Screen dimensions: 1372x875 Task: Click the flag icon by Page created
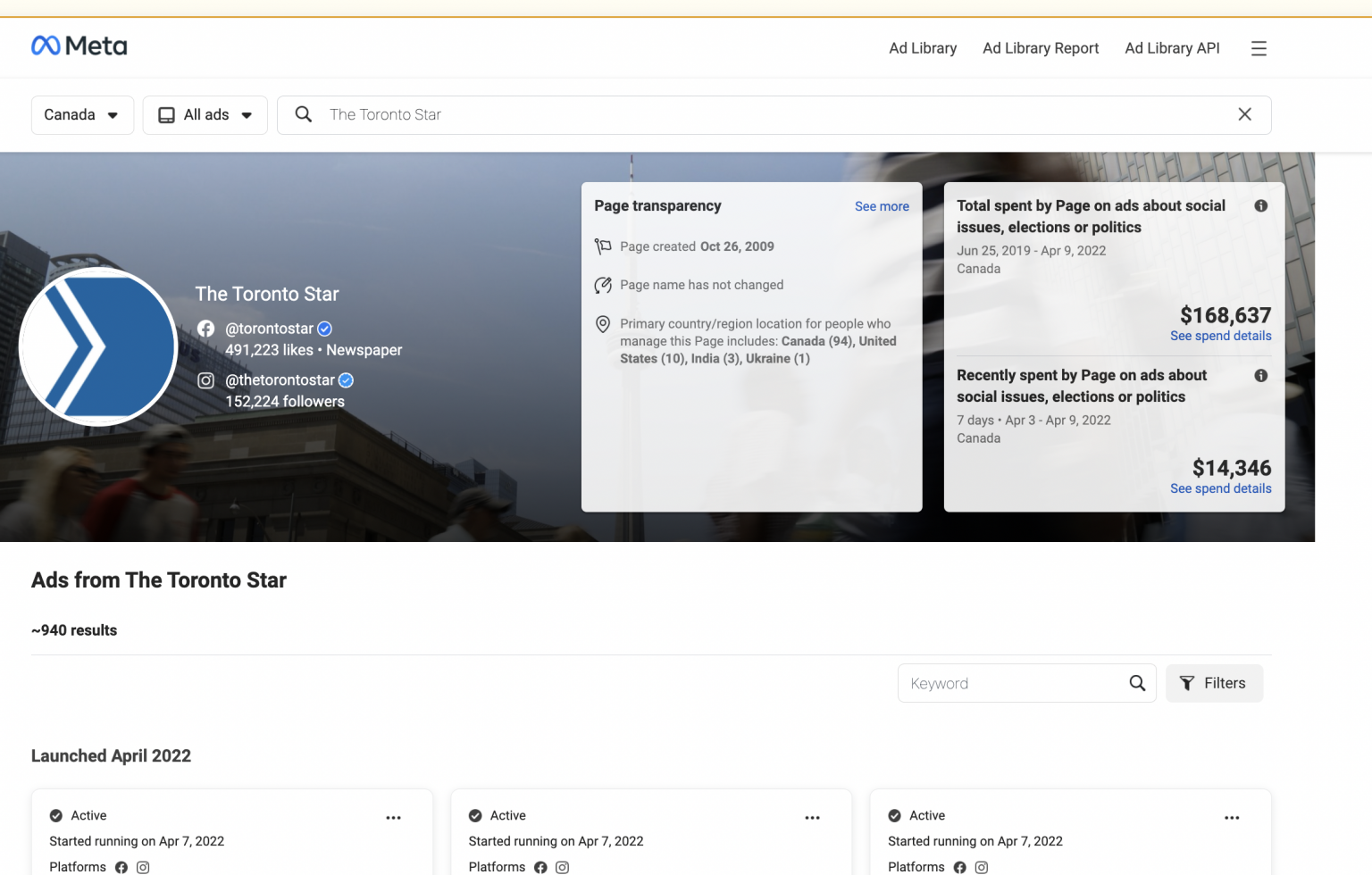click(603, 246)
